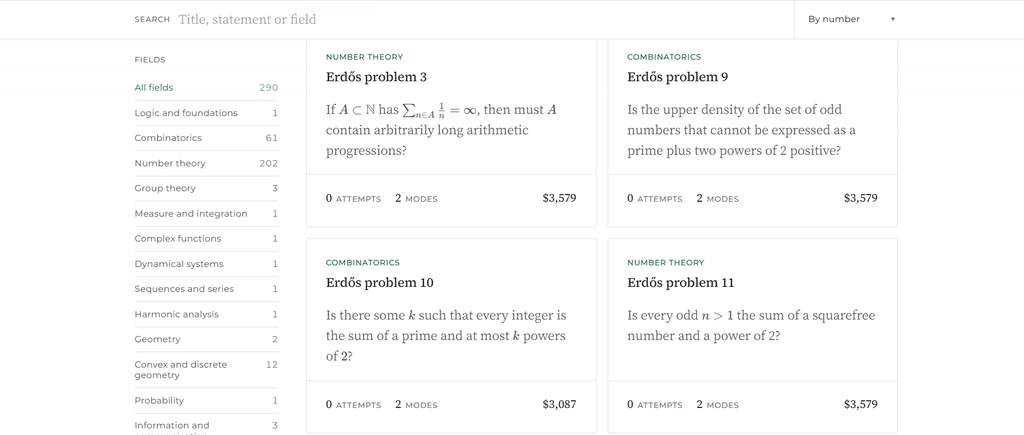Select Convex and discrete geometry filter

click(x=206, y=370)
